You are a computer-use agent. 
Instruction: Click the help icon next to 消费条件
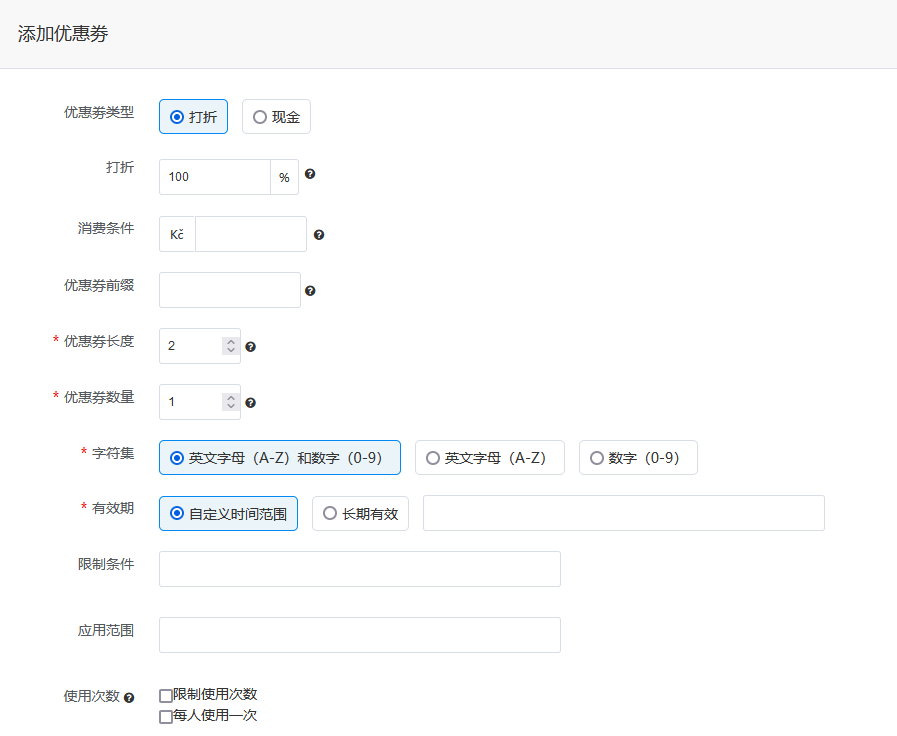coord(318,234)
